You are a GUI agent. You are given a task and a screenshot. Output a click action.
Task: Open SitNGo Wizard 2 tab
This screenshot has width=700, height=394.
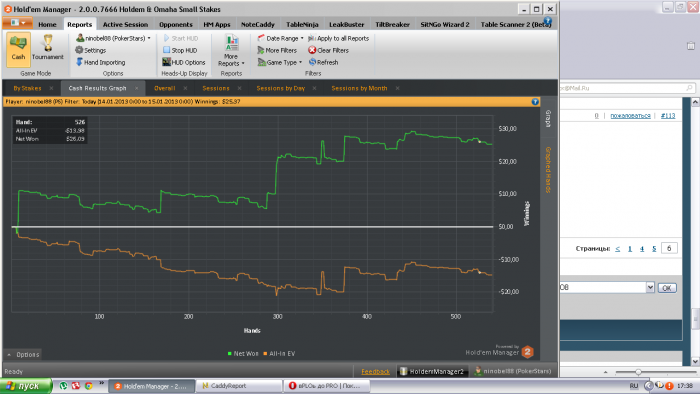pos(445,25)
